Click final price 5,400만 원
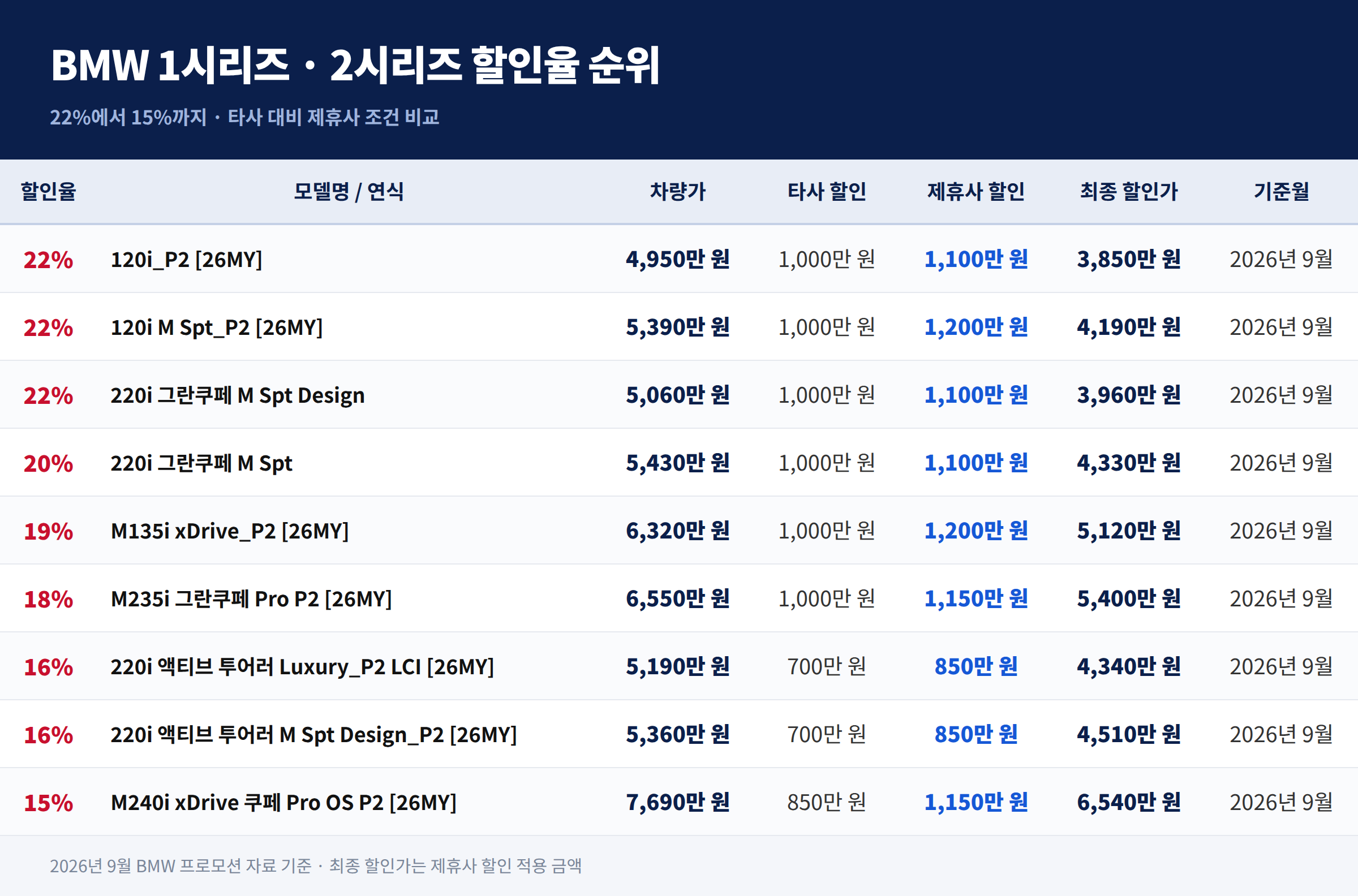1358x896 pixels. click(1129, 599)
